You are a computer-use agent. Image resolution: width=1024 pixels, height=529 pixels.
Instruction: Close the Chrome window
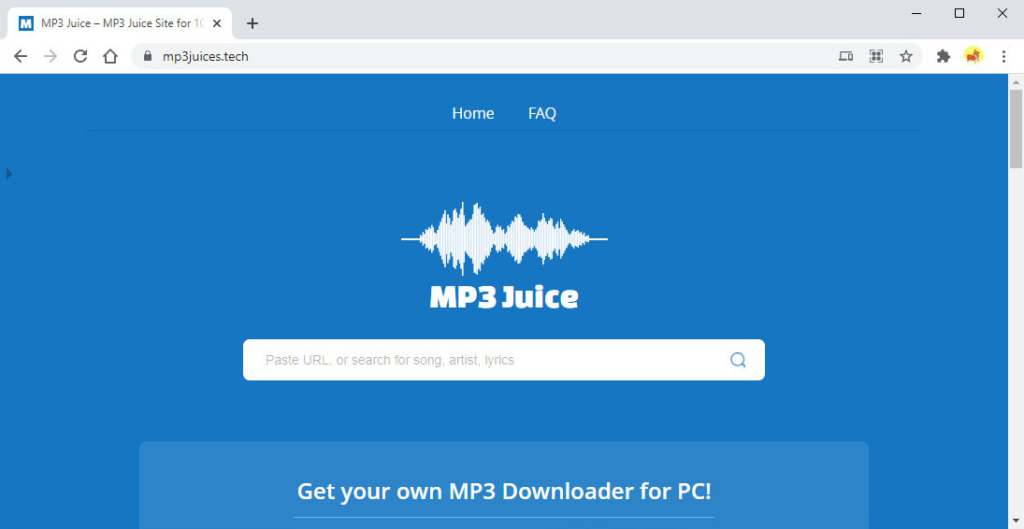[1002, 13]
